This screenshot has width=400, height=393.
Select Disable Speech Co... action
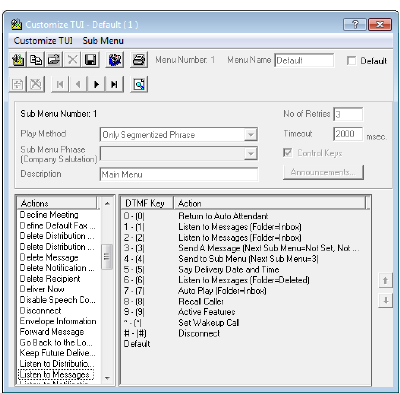pos(57,300)
